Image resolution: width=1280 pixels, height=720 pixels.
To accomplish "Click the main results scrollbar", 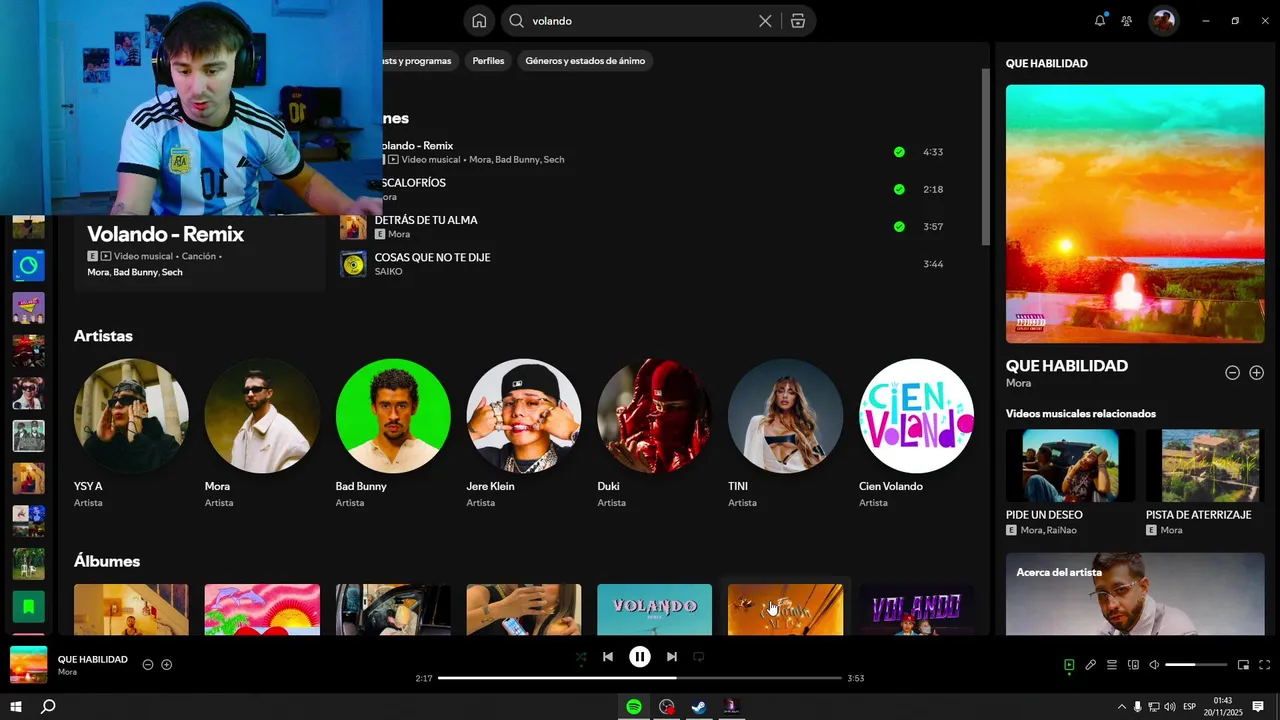I will point(985,157).
